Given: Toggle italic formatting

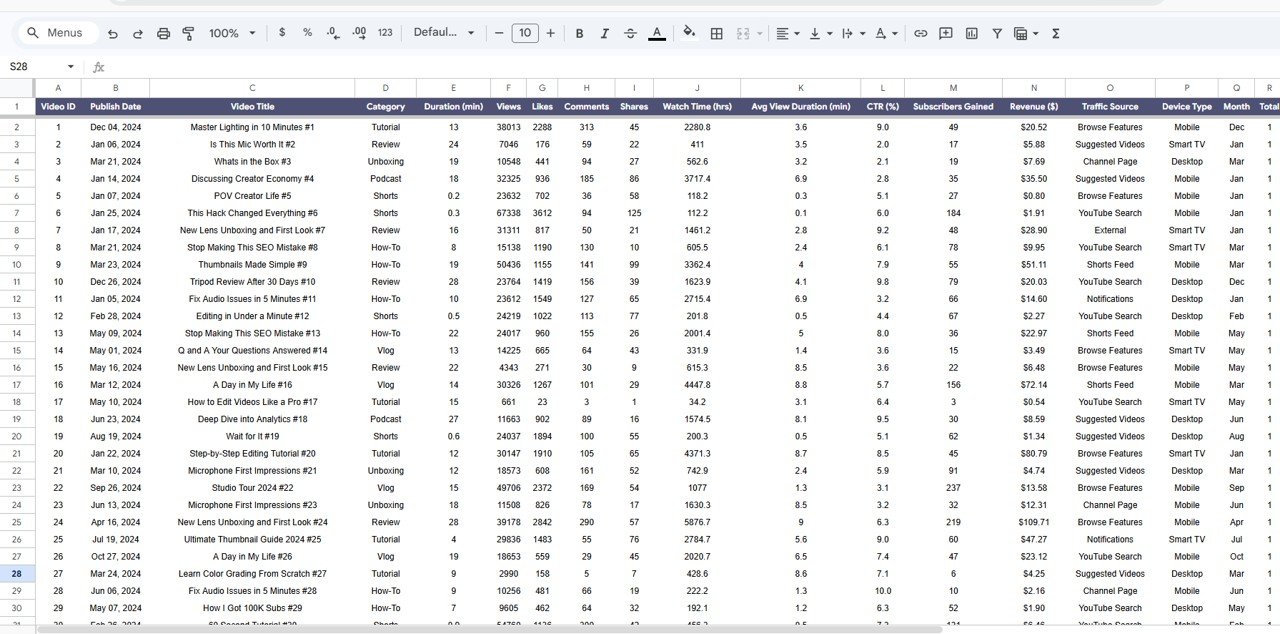Looking at the screenshot, I should coord(604,33).
